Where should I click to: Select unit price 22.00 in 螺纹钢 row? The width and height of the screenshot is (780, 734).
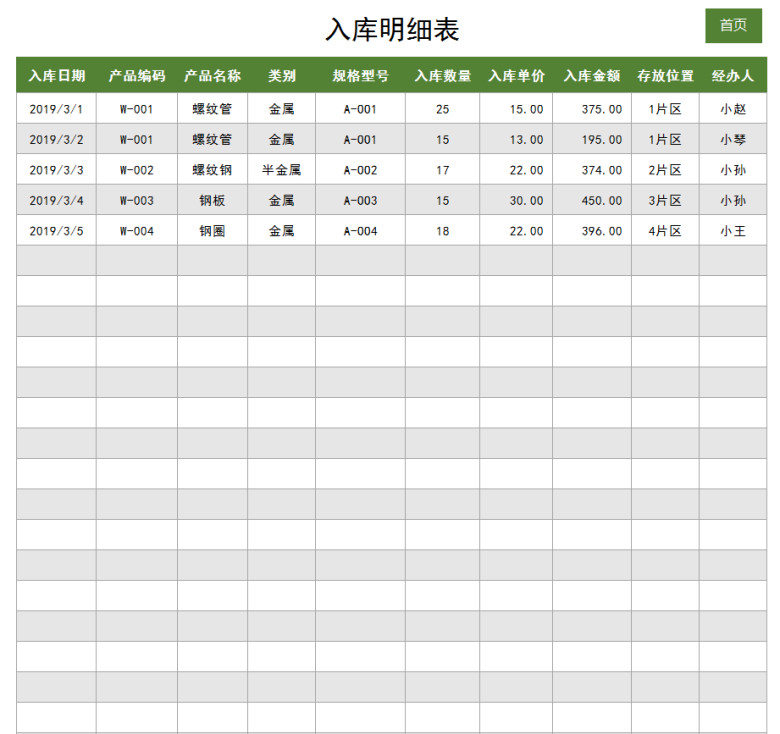(516, 170)
